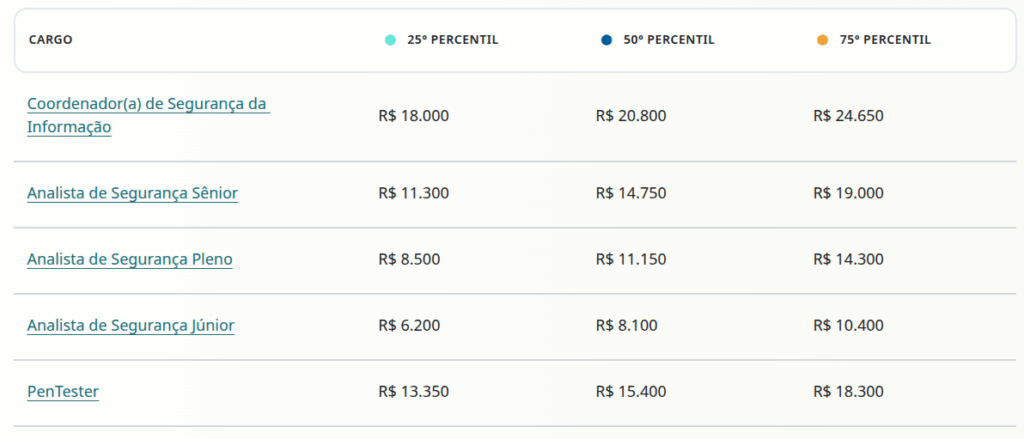Click the R$ 20.800 salary value
Viewport: 1024px width, 439px height.
point(630,115)
